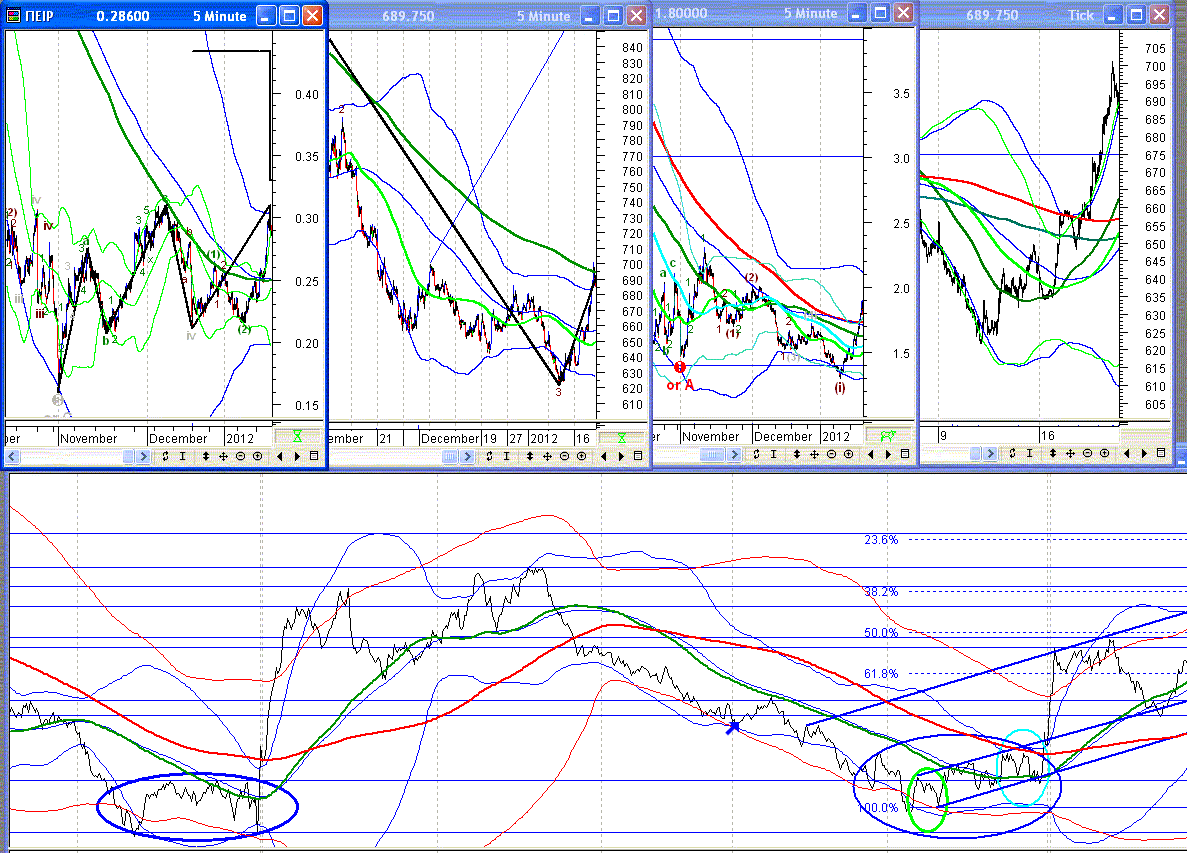Click the left triangle in the Tick window
Screen dimensions: 1187x853
[x=1126, y=453]
